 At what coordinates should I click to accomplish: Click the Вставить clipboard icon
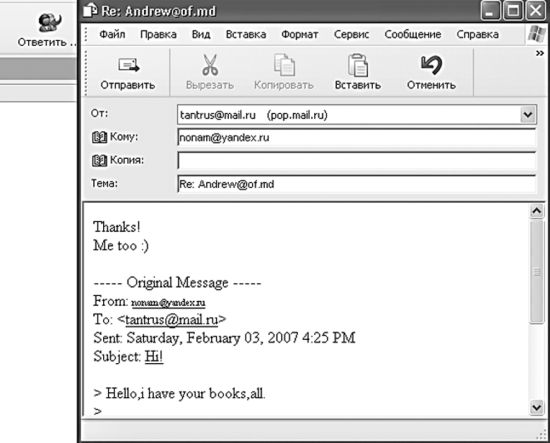(357, 65)
